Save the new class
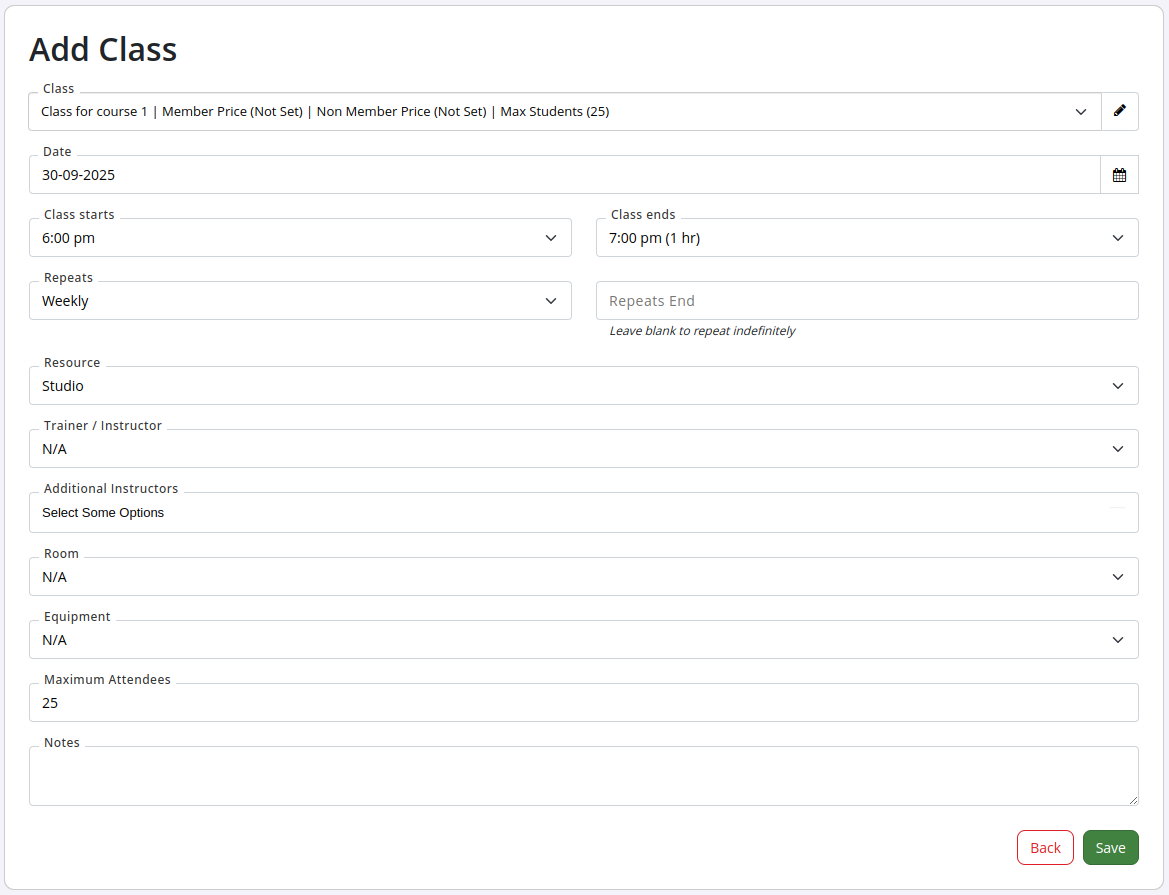 point(1110,848)
